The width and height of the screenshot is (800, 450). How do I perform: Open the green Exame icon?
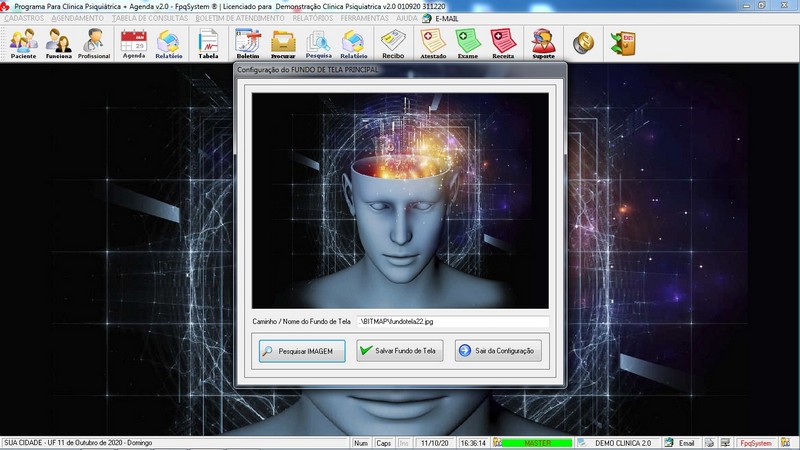tap(468, 44)
